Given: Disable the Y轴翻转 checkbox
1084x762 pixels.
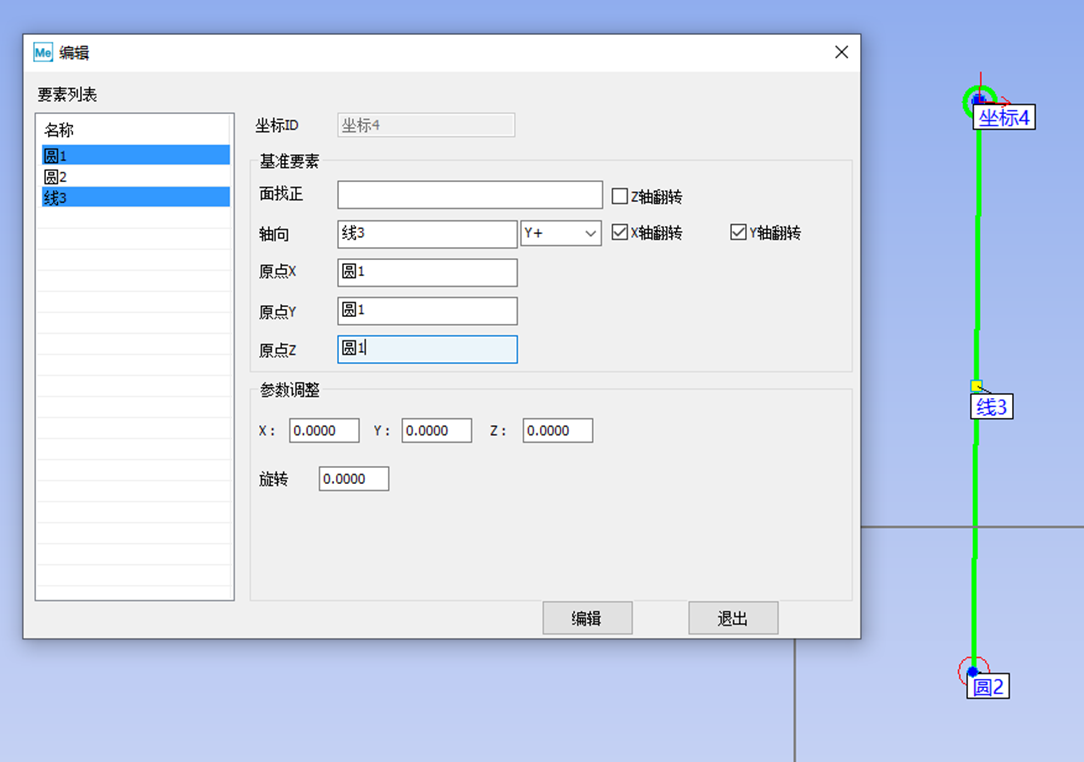Looking at the screenshot, I should 738,232.
